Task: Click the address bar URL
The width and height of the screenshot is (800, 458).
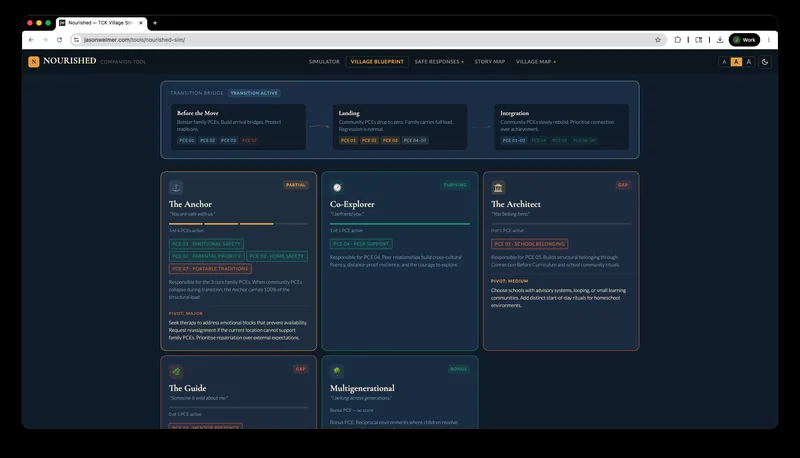Action: (x=134, y=40)
